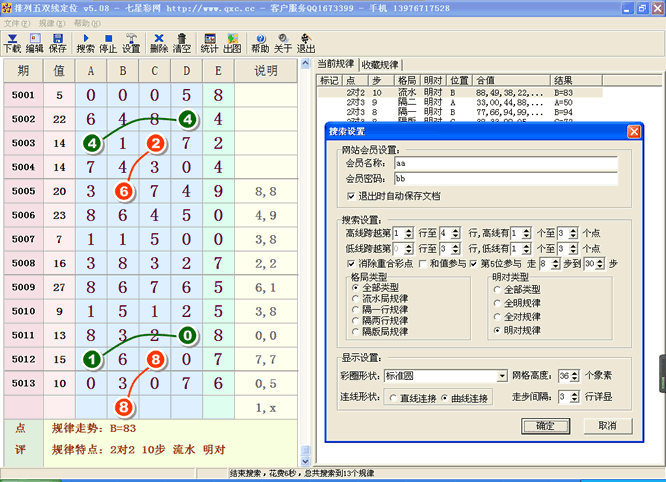Screen dimensions: 666x482
Task: Select rule row with result B=94
Action: (460, 112)
